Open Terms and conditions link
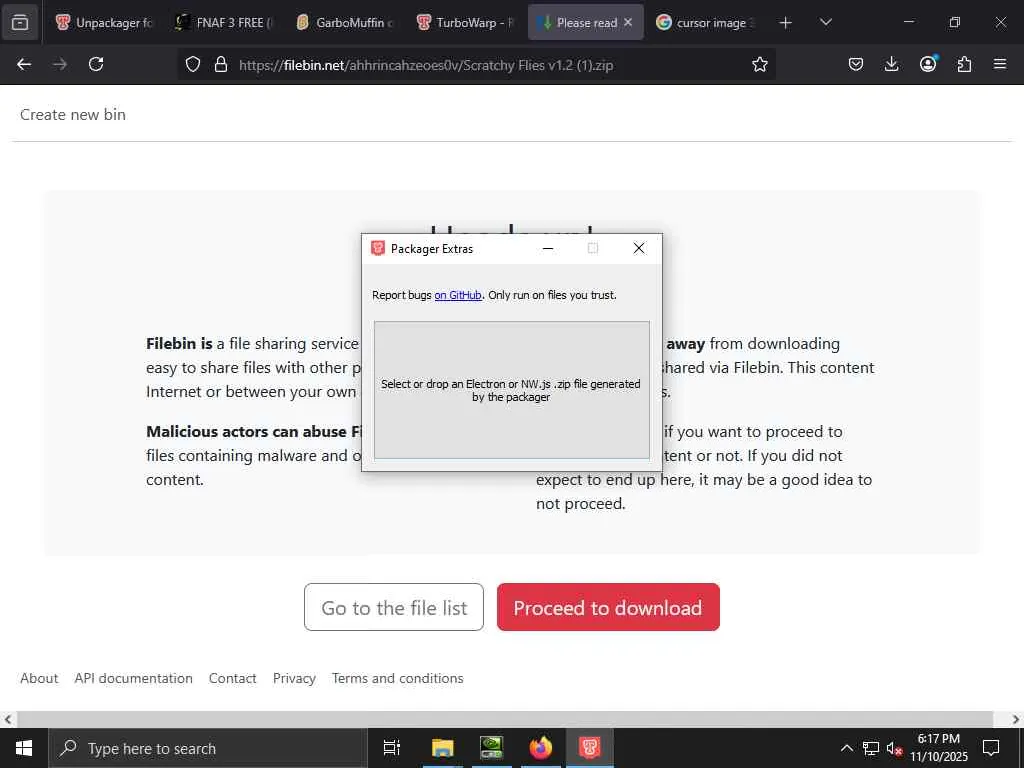Image resolution: width=1024 pixels, height=768 pixels. (x=398, y=678)
